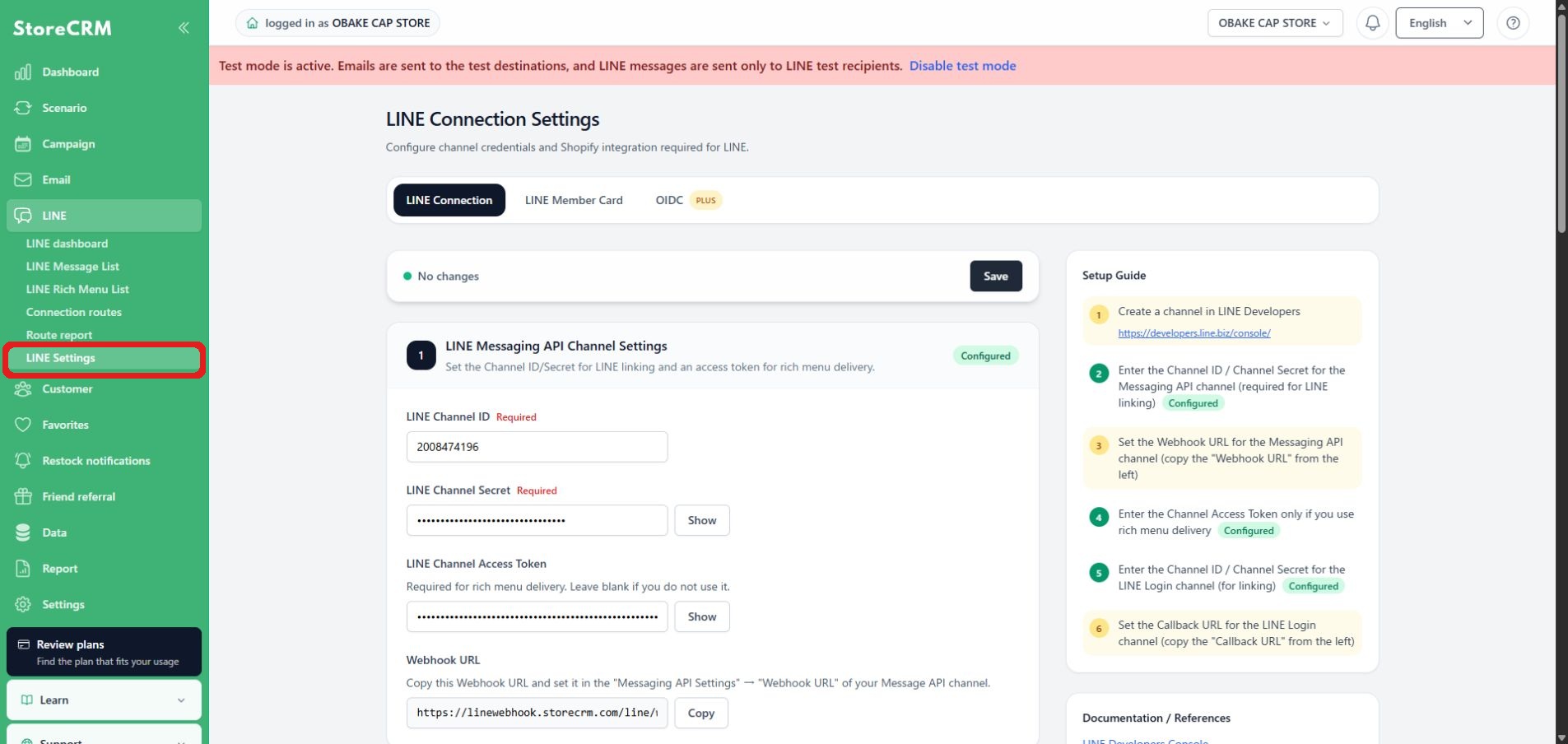Click Disable test mode link

[x=962, y=66]
